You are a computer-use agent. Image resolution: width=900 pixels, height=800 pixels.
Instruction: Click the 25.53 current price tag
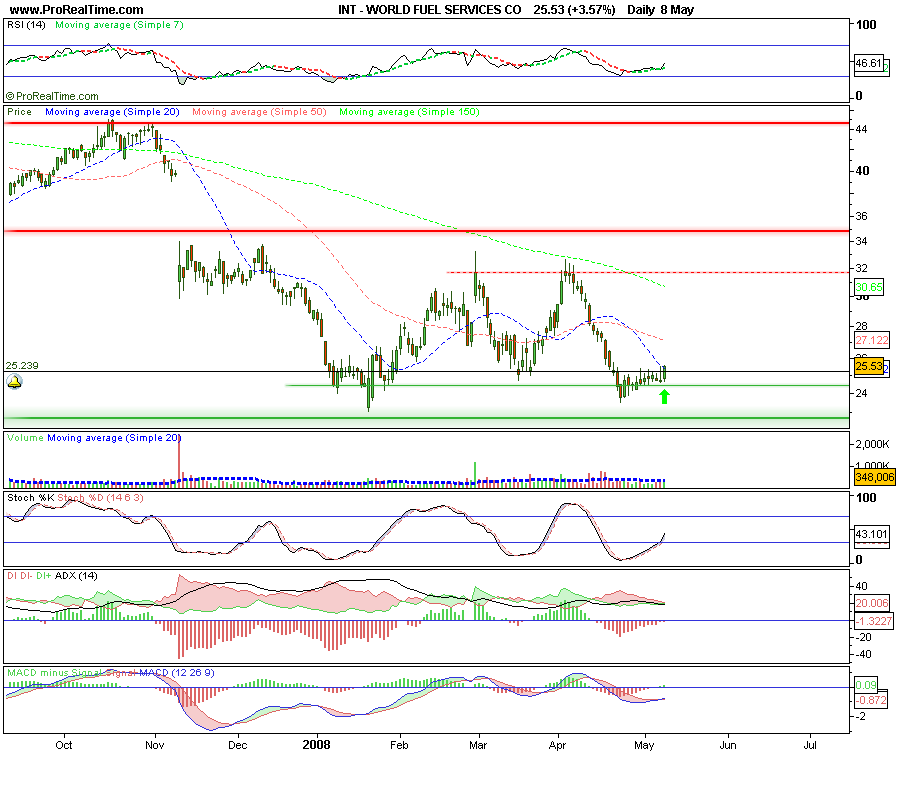(x=869, y=366)
